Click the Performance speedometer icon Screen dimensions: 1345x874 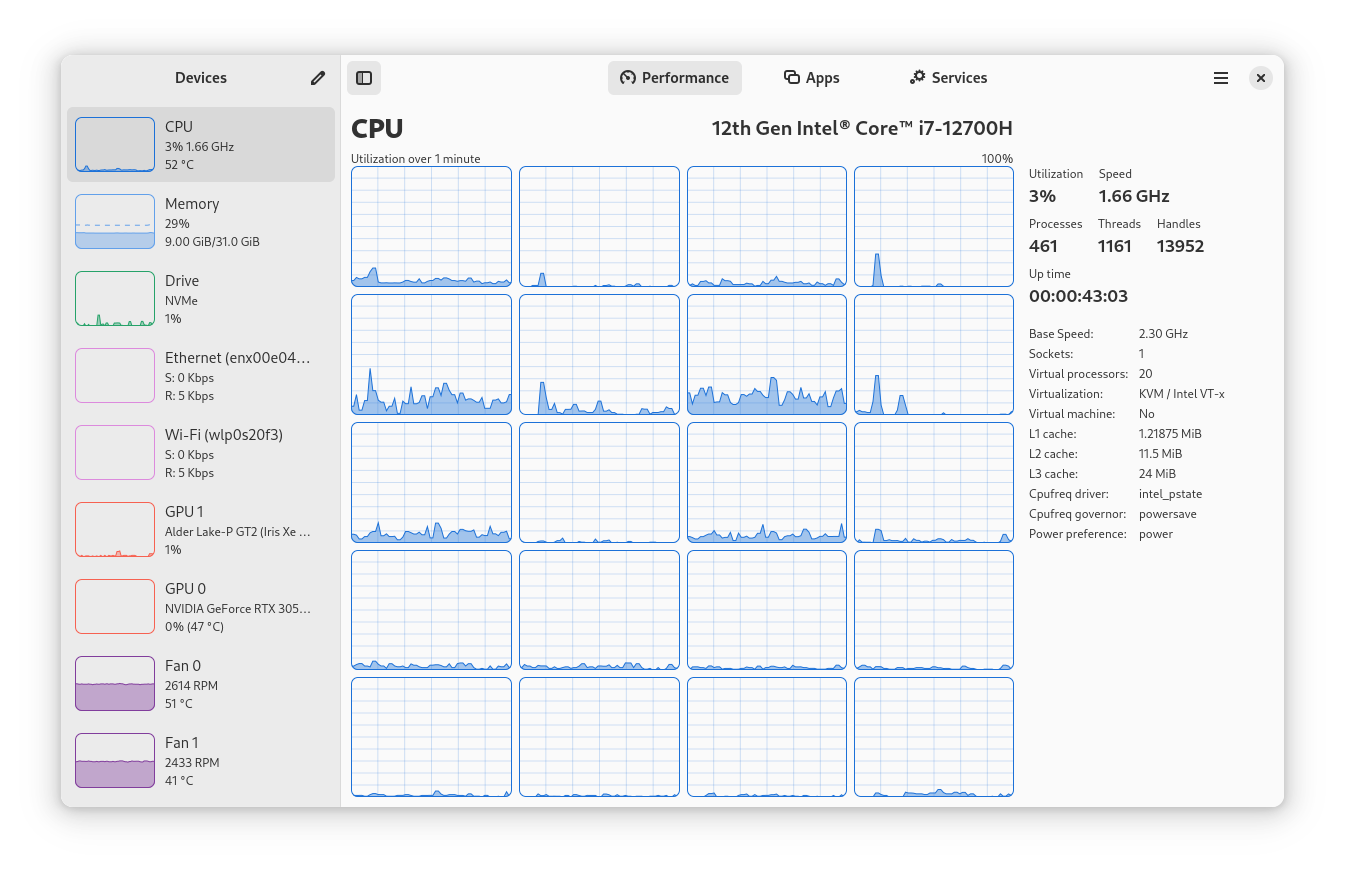coord(628,77)
